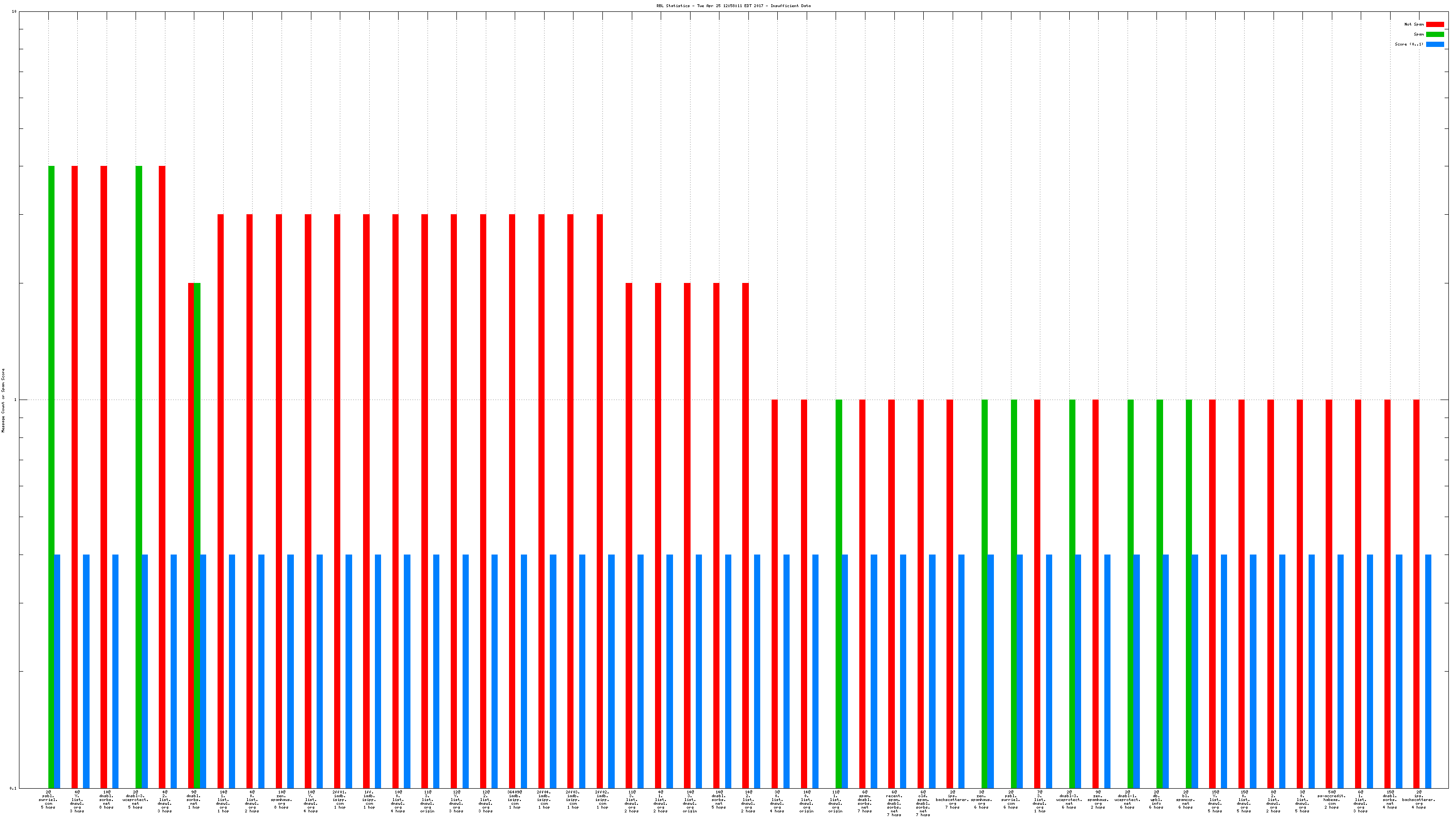Click the red Not Spam legend swatch
Viewport: 1456px width, 819px height.
[1435, 24]
